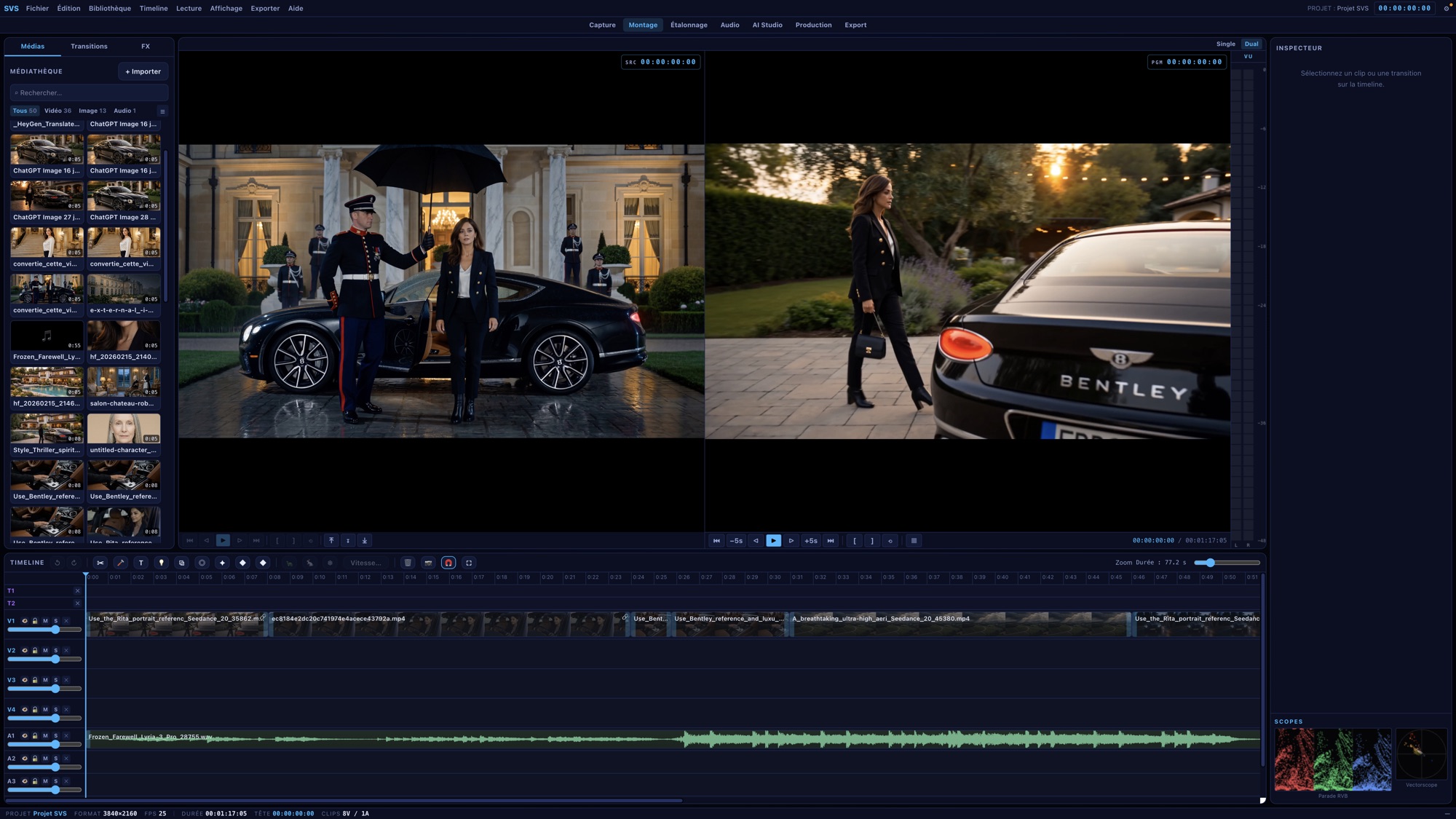The height and width of the screenshot is (819, 1456).
Task: Open the Export workspace tab
Action: tap(855, 25)
